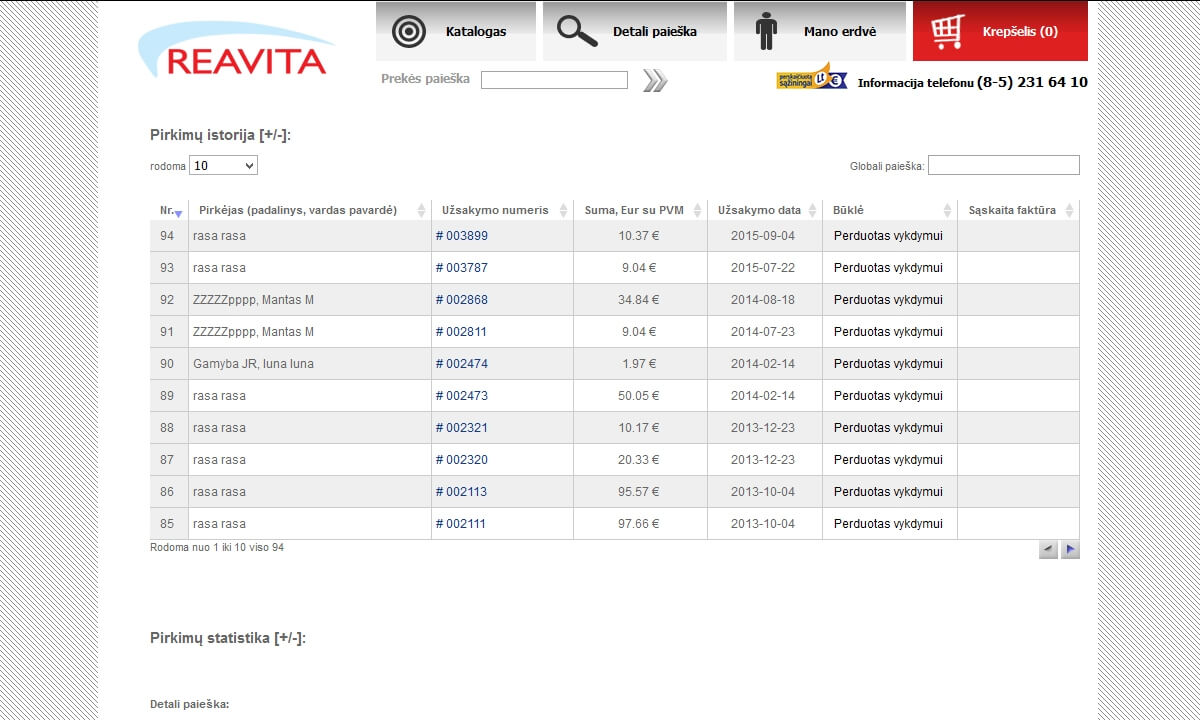Select buyer cell 'Gamyba JR, luna luna'

[x=310, y=364]
